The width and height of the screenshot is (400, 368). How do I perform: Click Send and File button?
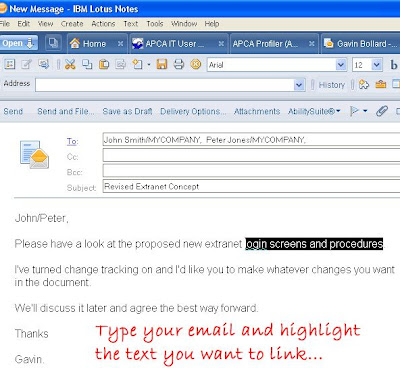point(66,111)
